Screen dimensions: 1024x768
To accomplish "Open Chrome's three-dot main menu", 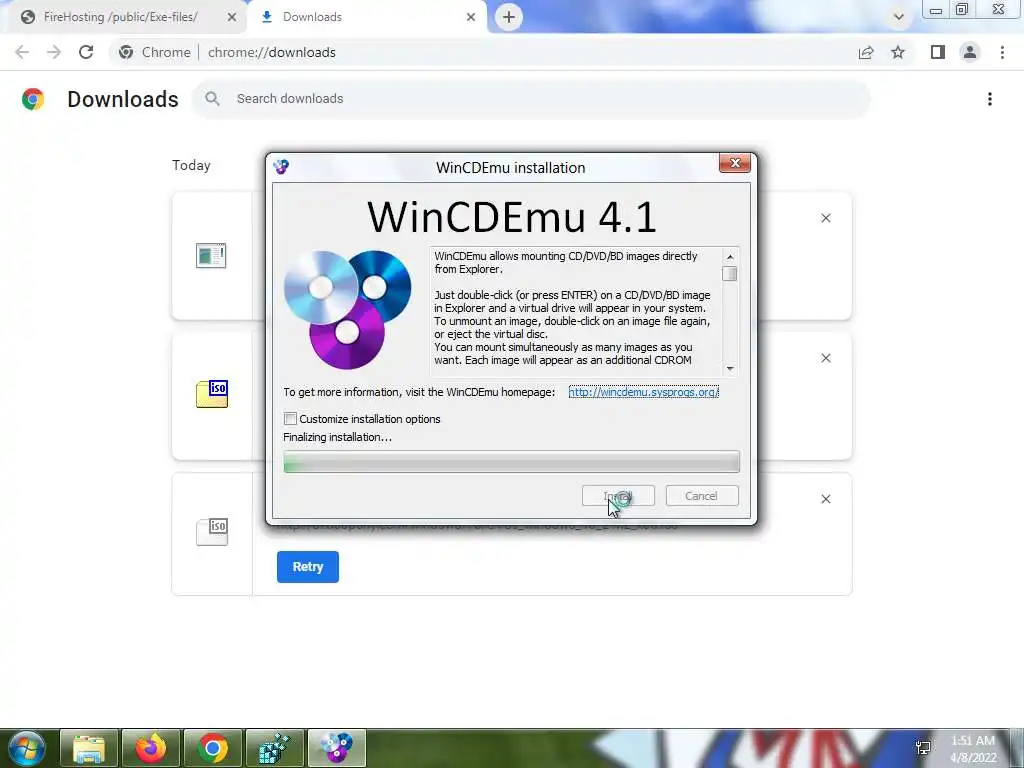I will (1002, 52).
